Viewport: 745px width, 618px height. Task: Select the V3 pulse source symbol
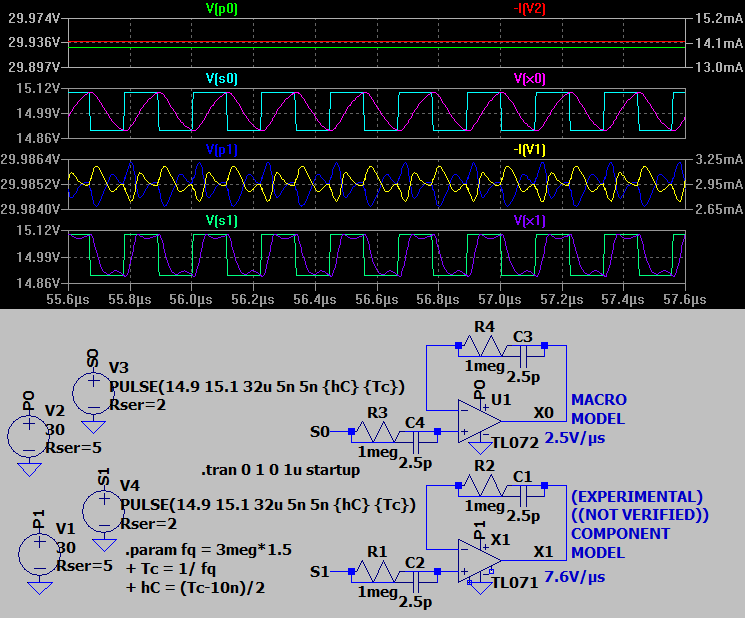pos(93,384)
